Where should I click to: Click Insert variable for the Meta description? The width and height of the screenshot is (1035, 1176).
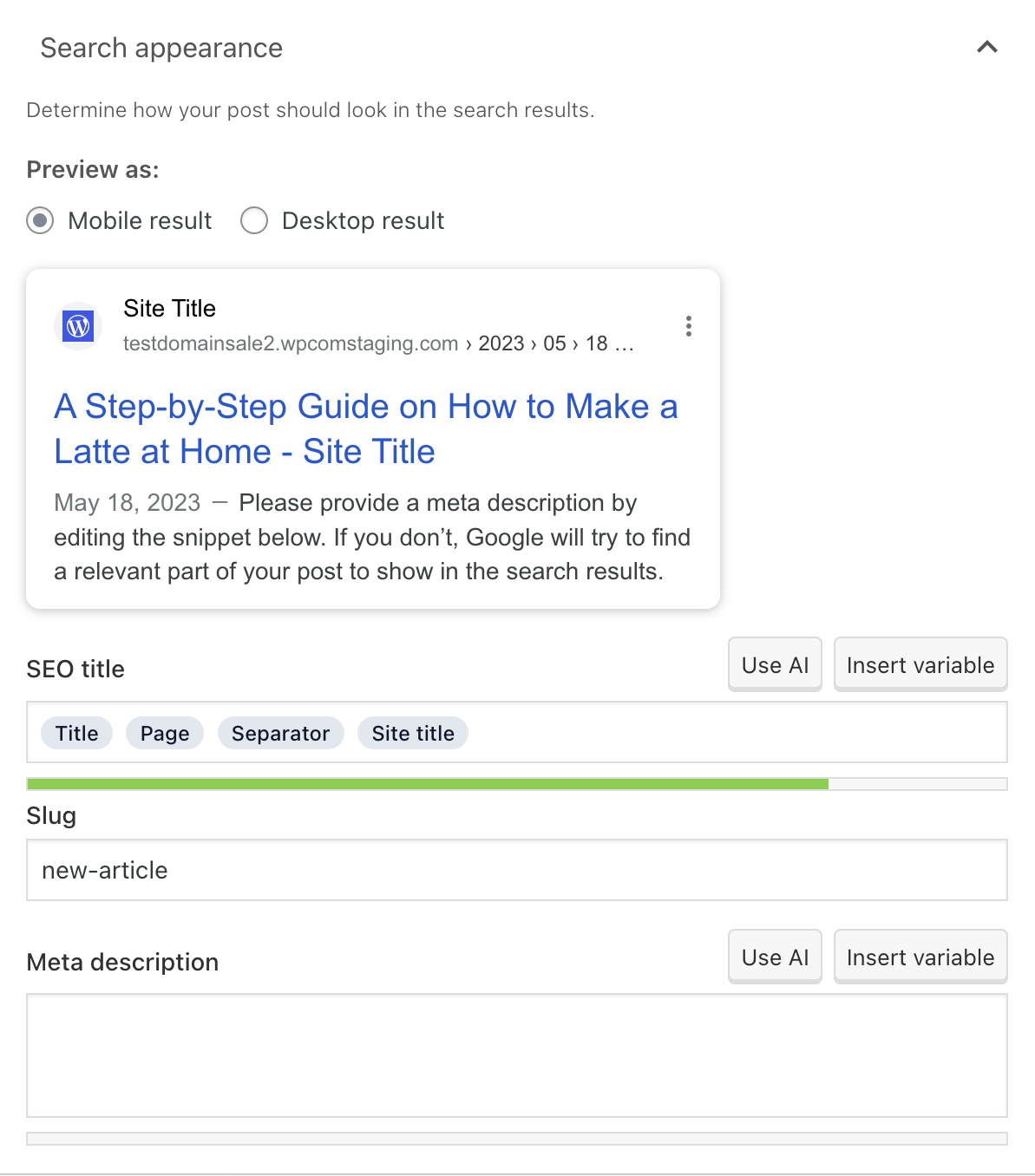(x=920, y=957)
